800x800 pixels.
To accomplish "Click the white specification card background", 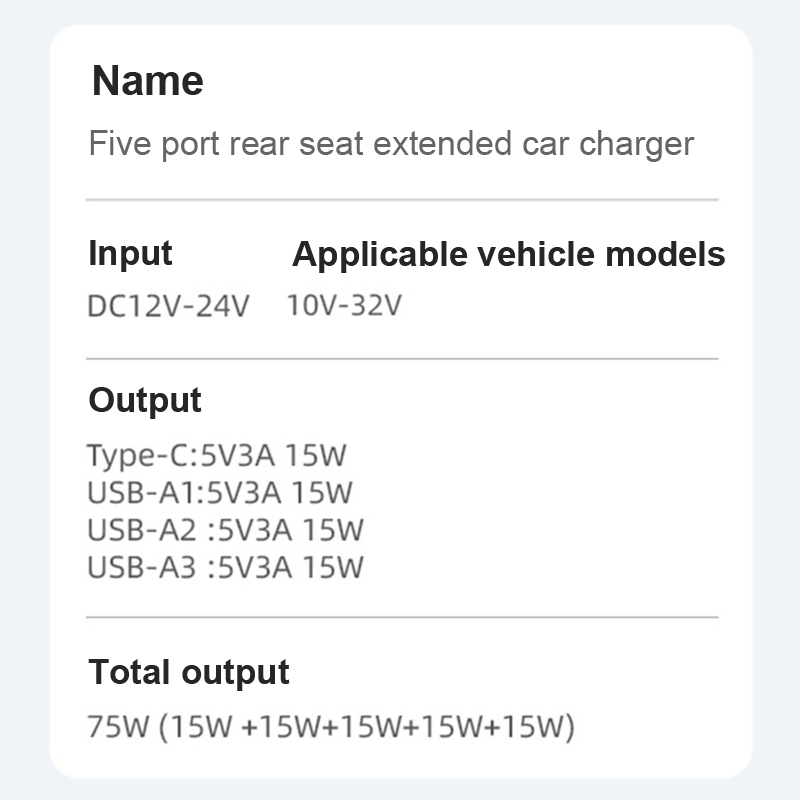I will click(x=600, y=480).
